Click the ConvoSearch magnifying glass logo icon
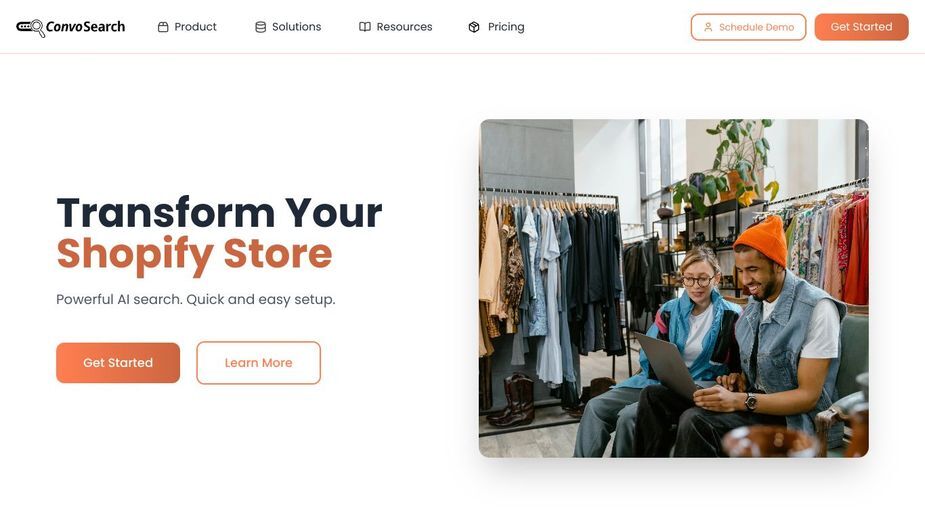This screenshot has width=925, height=520. [31, 27]
